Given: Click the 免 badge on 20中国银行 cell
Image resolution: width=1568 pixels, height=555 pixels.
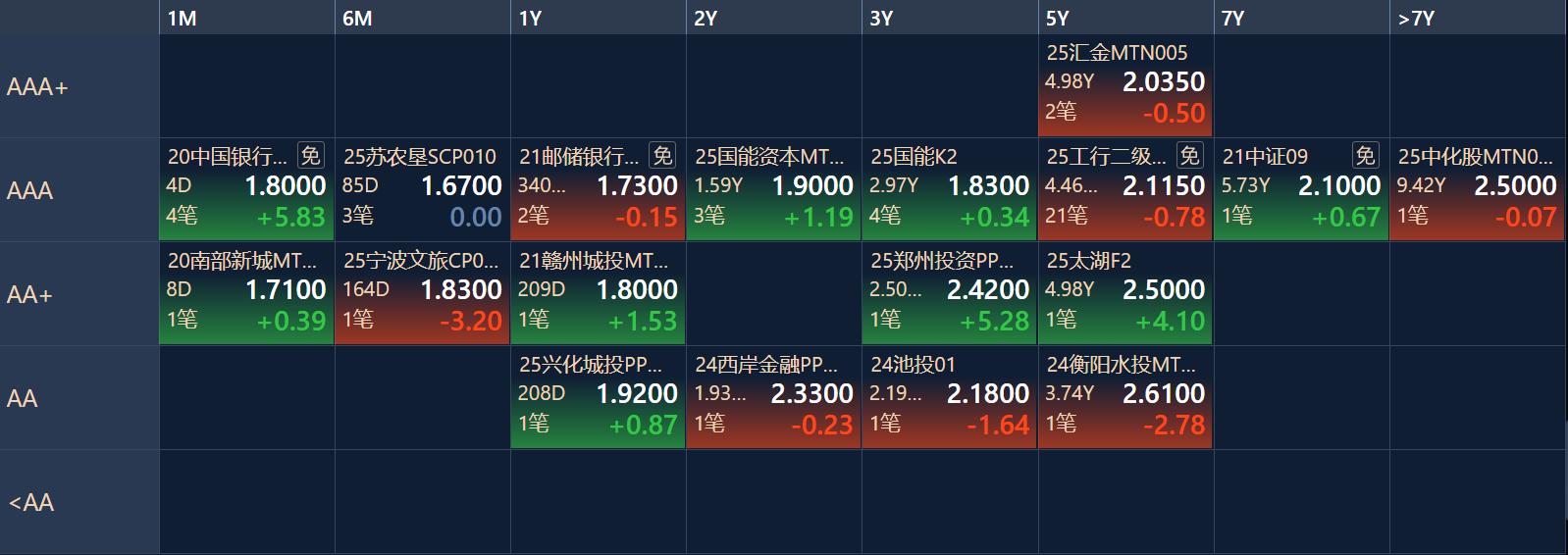Looking at the screenshot, I should pyautogui.click(x=310, y=156).
